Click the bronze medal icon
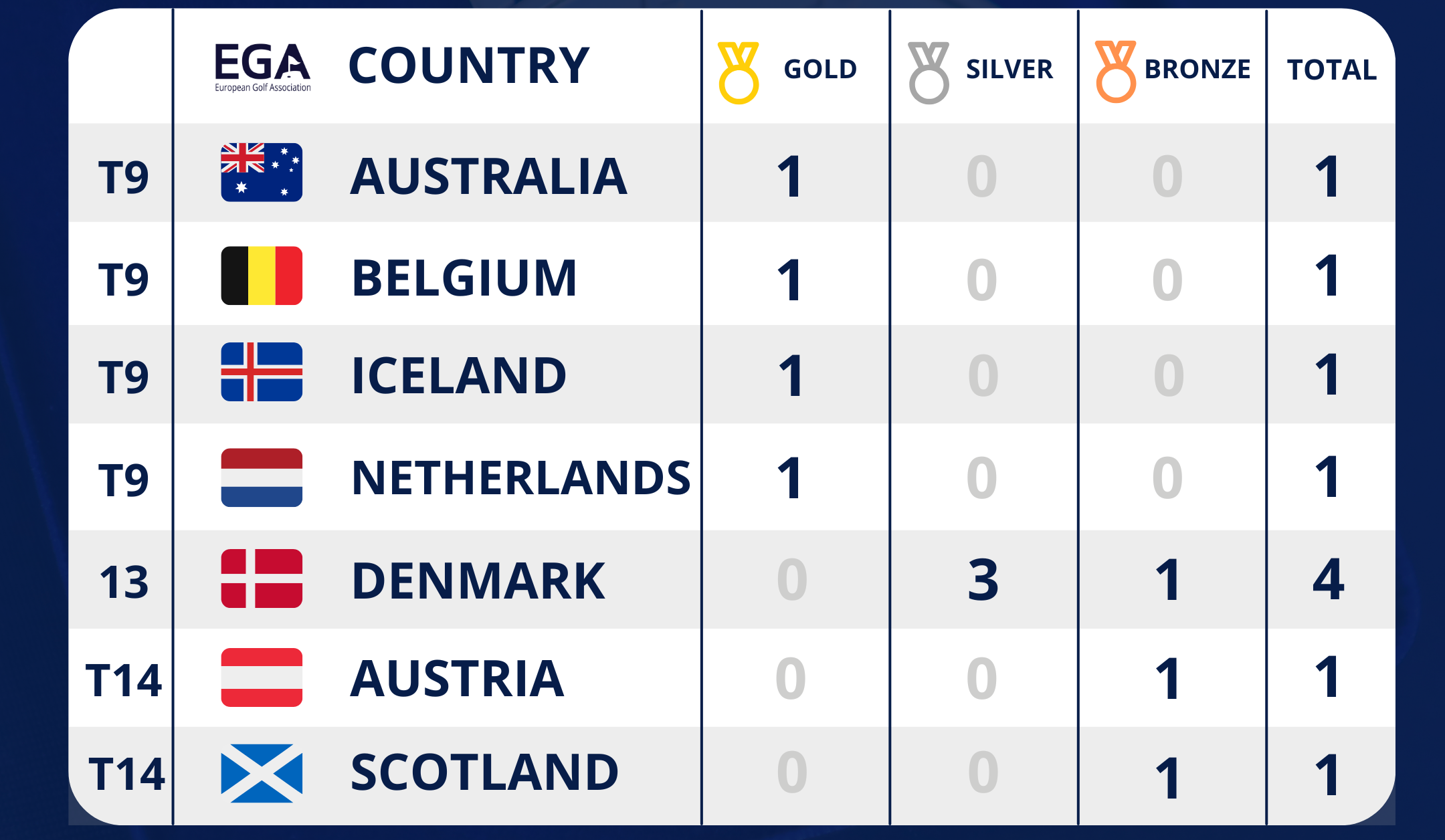The height and width of the screenshot is (840, 1445). coord(1115,71)
